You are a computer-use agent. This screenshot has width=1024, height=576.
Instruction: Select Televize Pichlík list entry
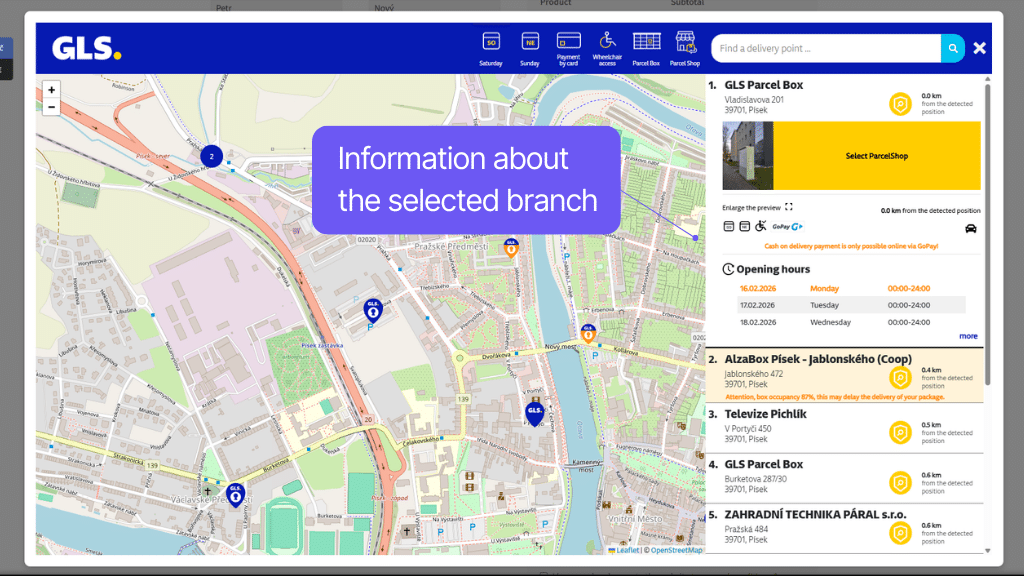(x=844, y=428)
